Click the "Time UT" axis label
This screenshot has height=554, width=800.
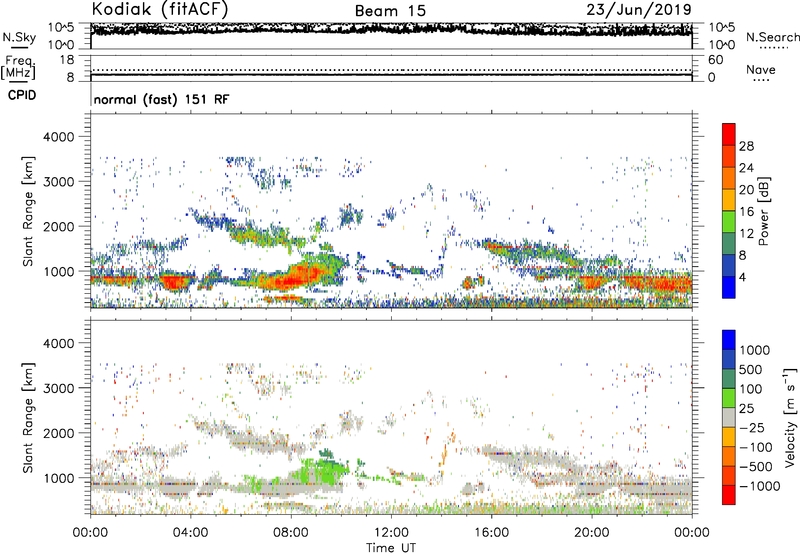point(391,548)
